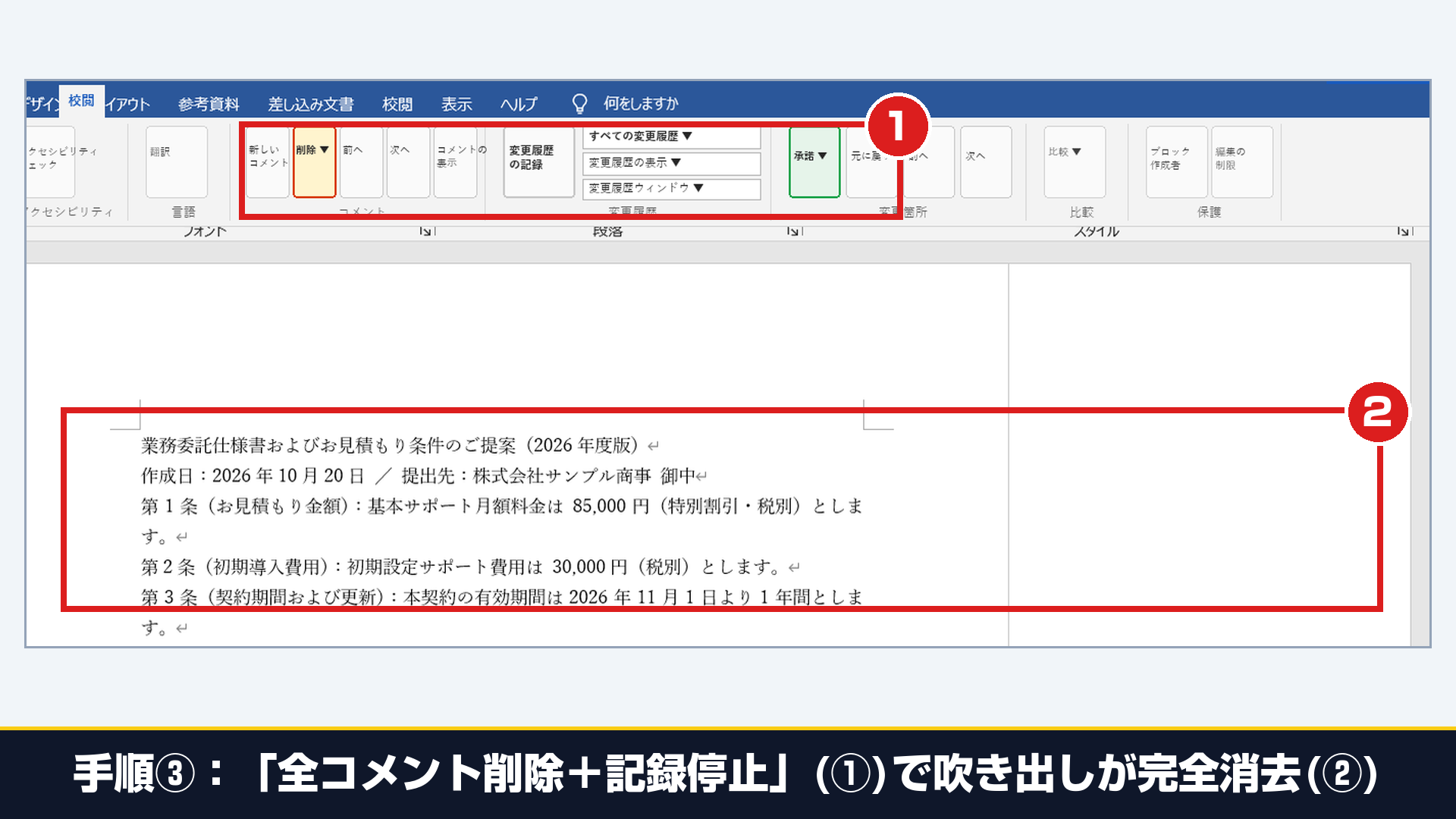Open 段落 dialog launcher arrow
Screen dimensions: 1456x819
[x=793, y=231]
